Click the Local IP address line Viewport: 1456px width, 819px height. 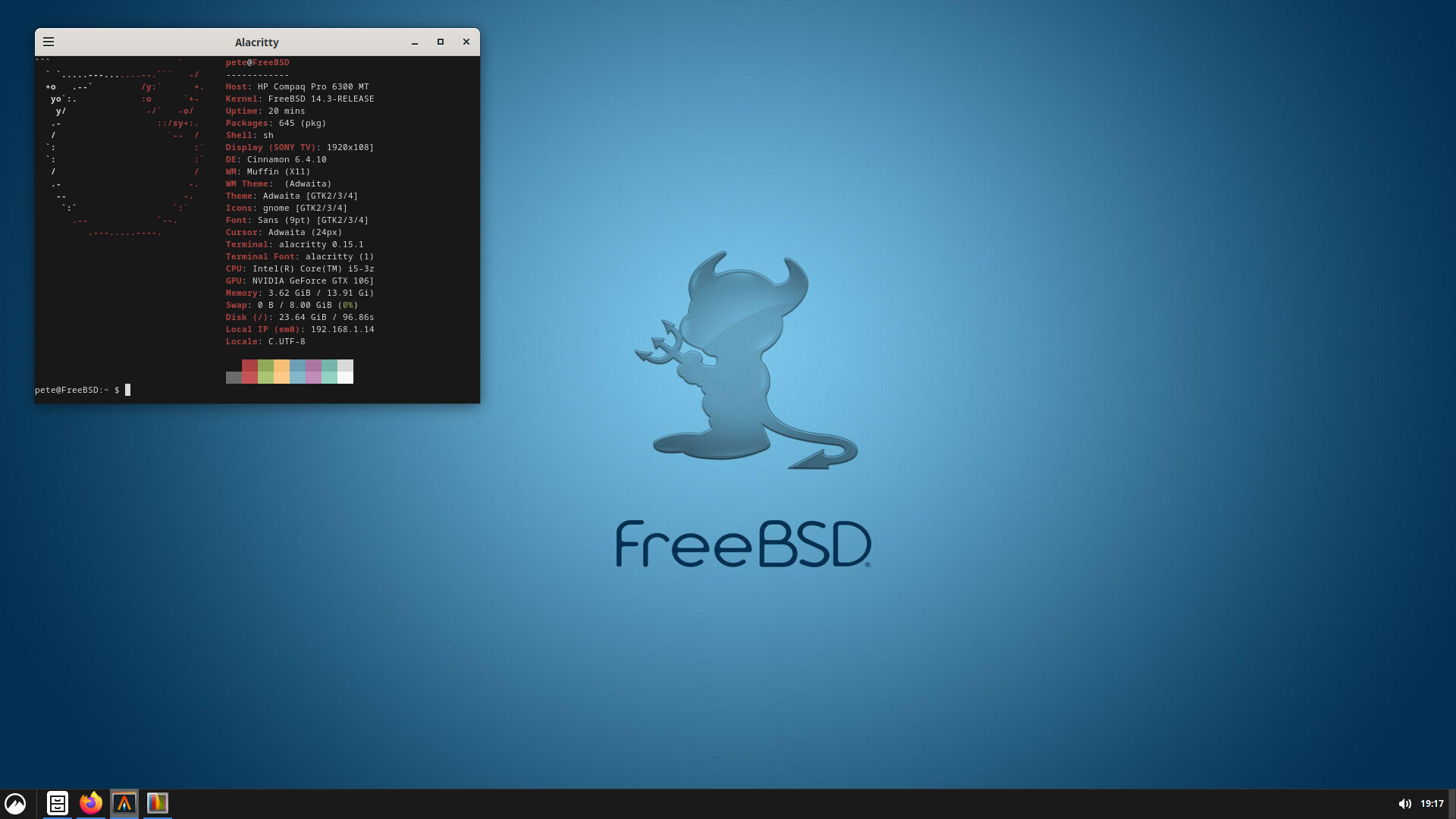300,329
